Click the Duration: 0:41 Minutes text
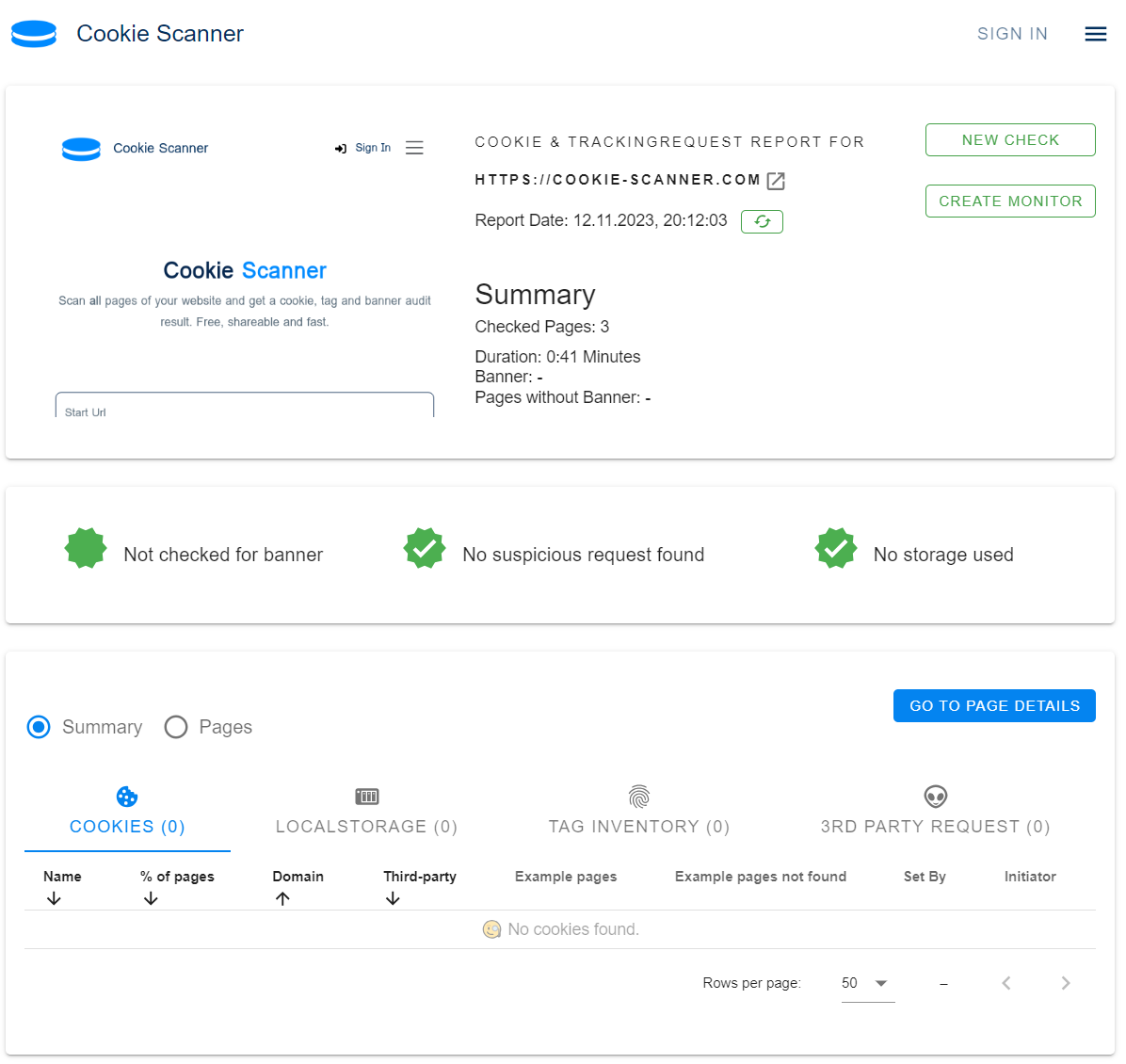 click(x=558, y=357)
